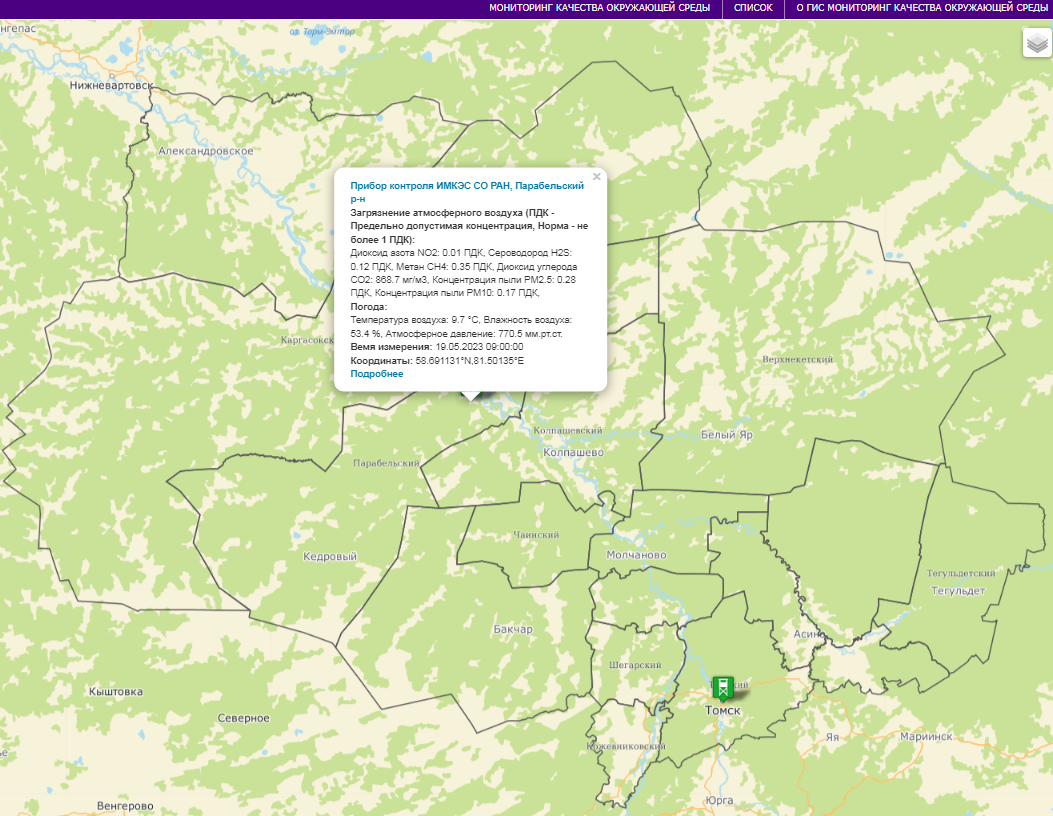The image size is (1053, 816).
Task: Select the Мариинск city label
Action: pos(926,736)
